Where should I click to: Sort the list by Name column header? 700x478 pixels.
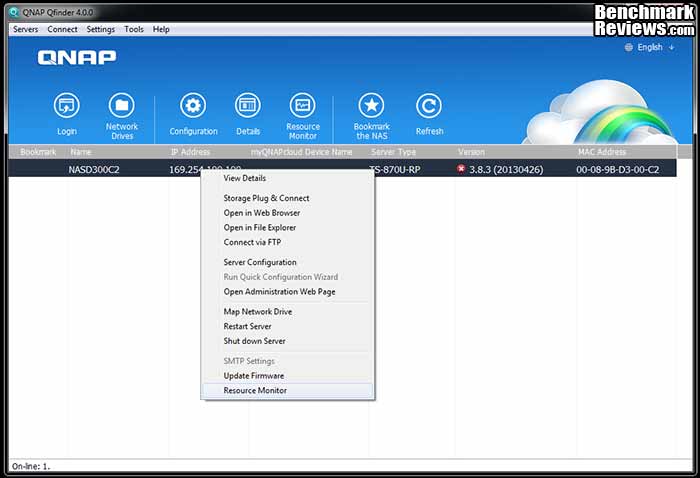[81, 152]
